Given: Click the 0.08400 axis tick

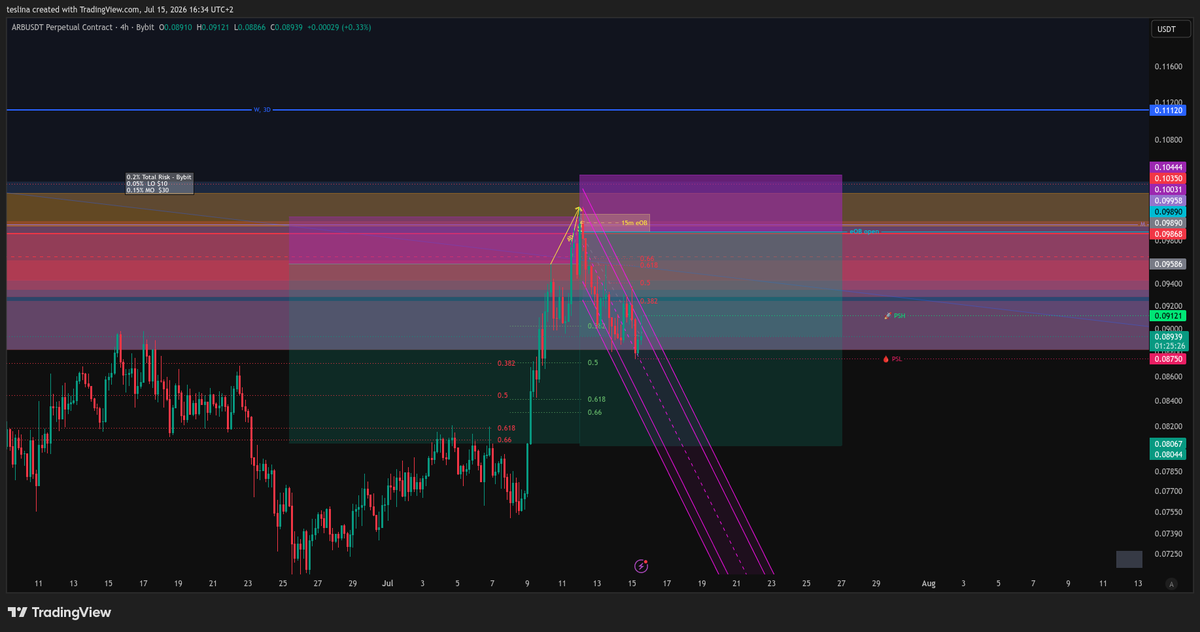Looking at the screenshot, I should coord(1168,401).
